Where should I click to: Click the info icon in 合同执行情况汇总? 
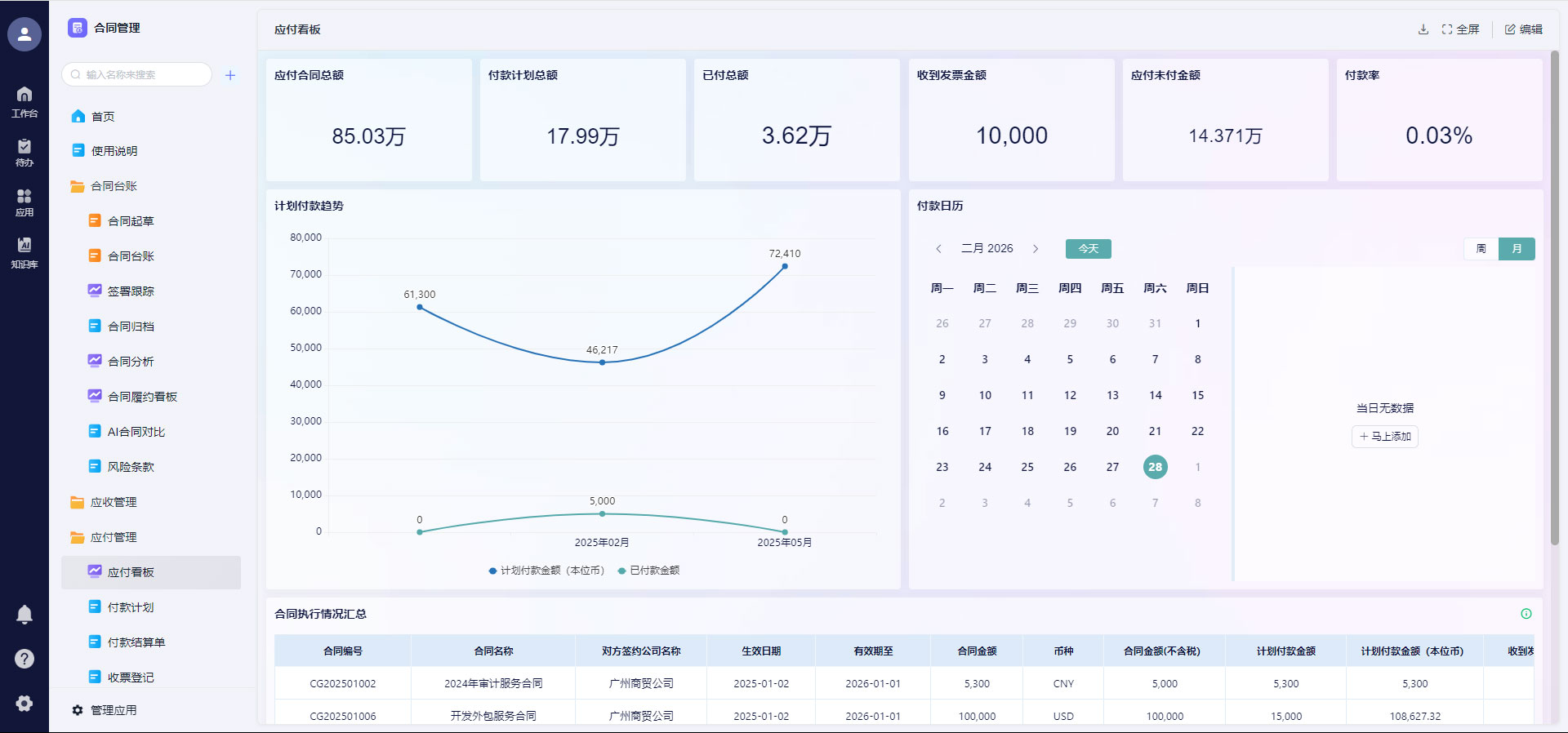(x=1526, y=614)
